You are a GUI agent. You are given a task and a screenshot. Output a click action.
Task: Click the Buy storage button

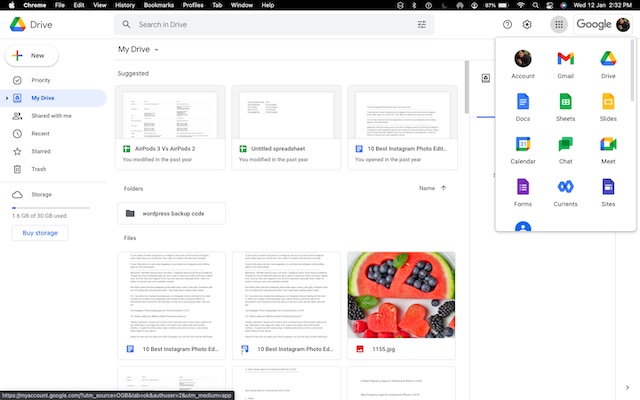40,233
